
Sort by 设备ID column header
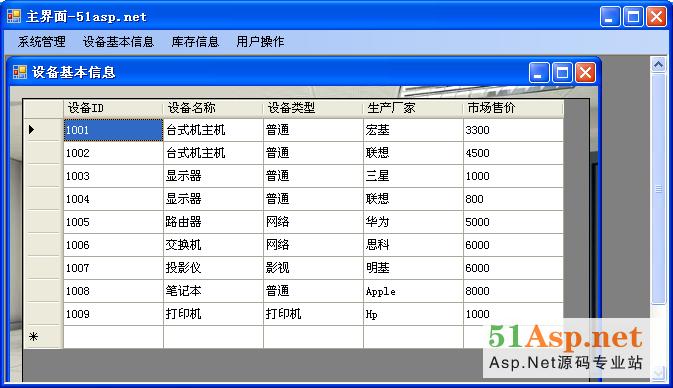(113, 108)
